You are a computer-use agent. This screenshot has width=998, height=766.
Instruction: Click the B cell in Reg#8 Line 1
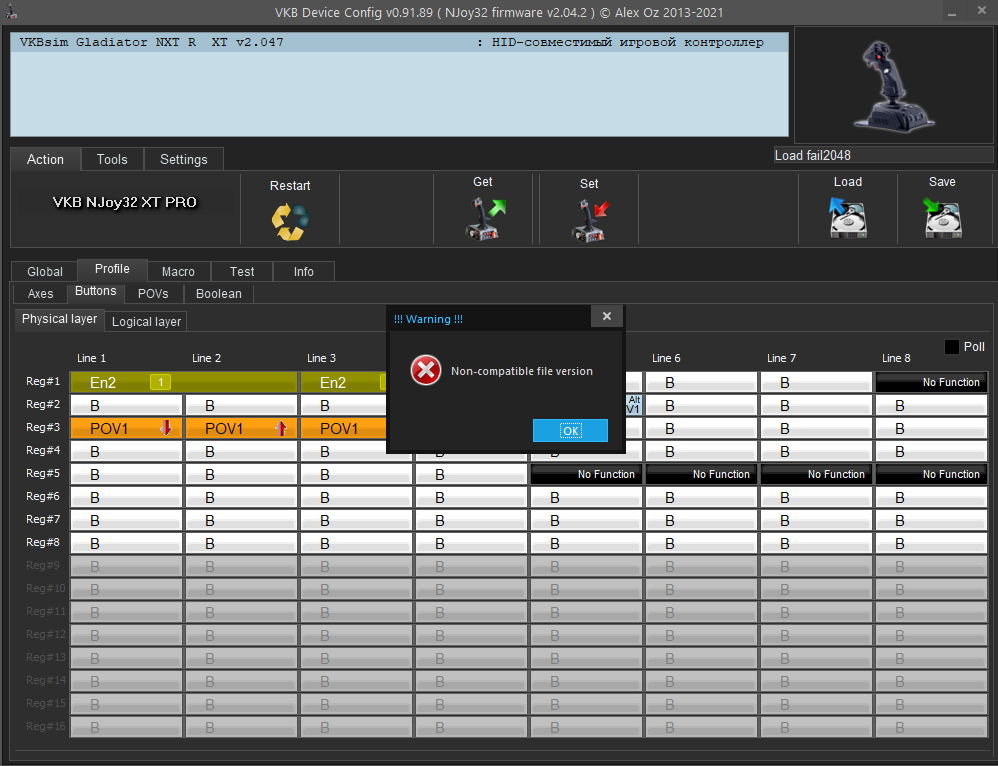(x=127, y=543)
